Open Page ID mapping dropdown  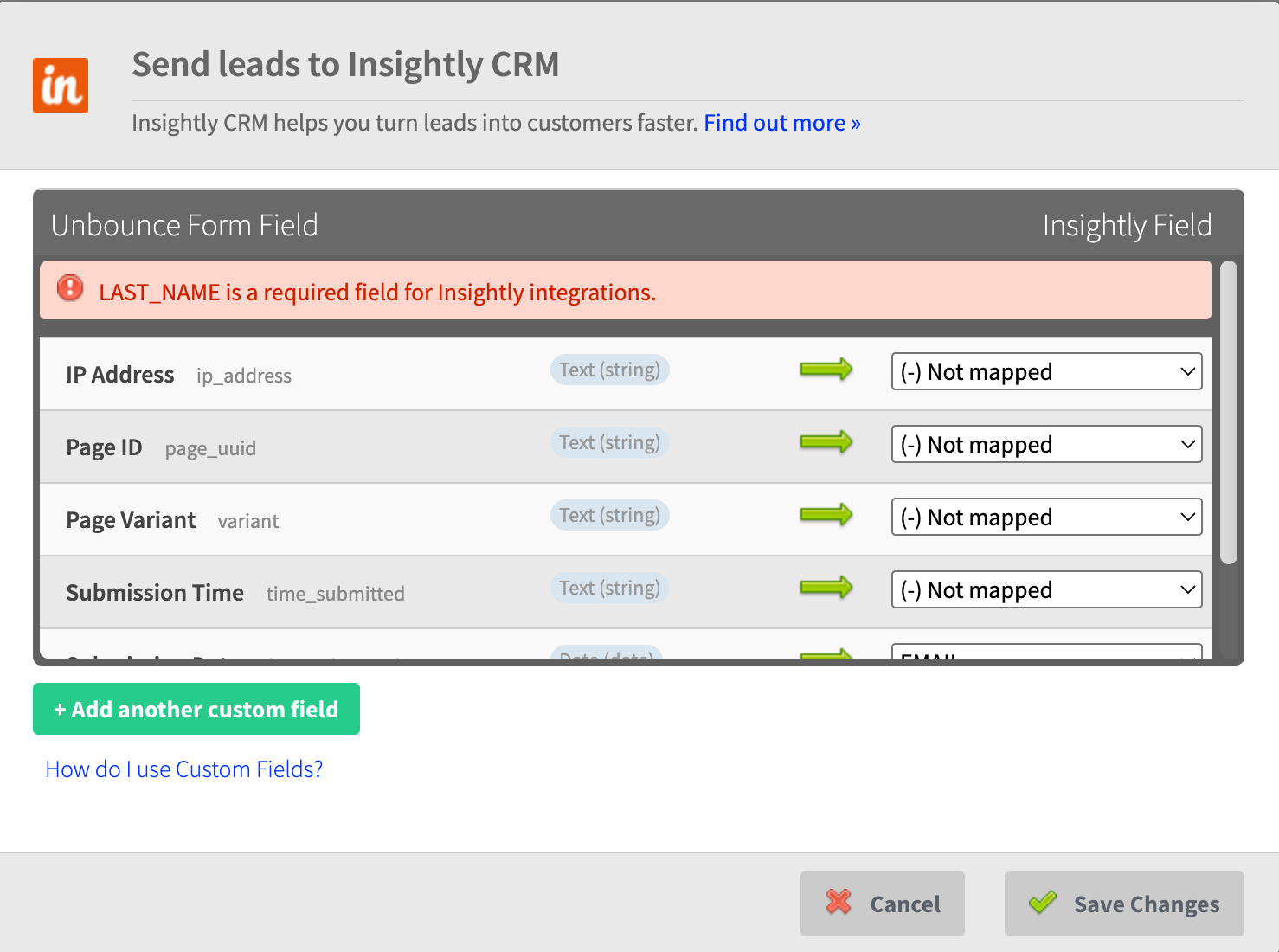(1046, 445)
